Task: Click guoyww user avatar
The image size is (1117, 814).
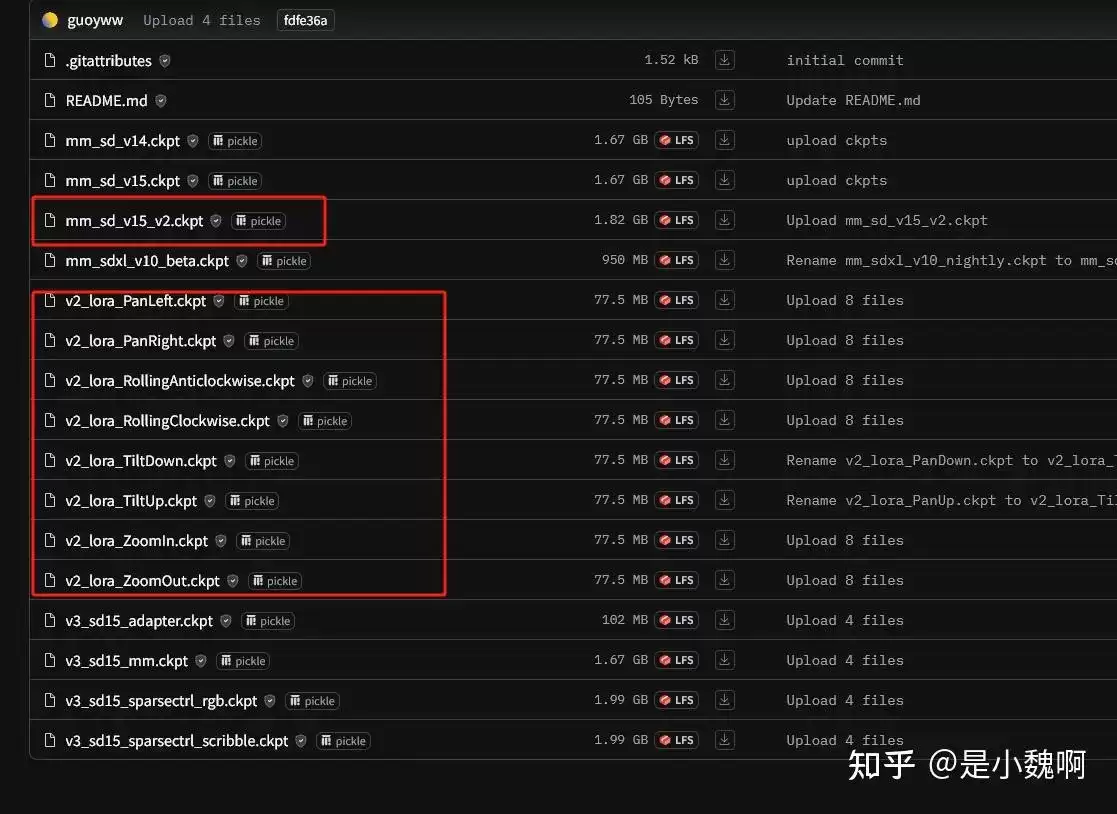Action: (x=50, y=20)
